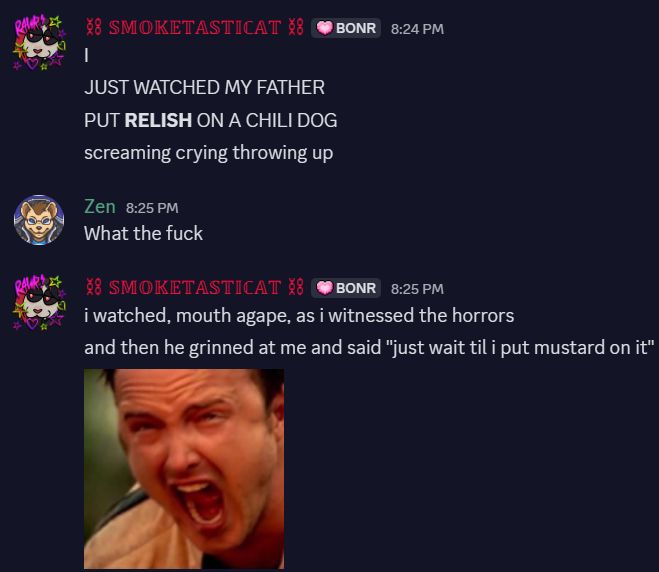659x572 pixels.
Task: Click the JUST WATCHED MY FATHER message line
Action: coord(204,87)
